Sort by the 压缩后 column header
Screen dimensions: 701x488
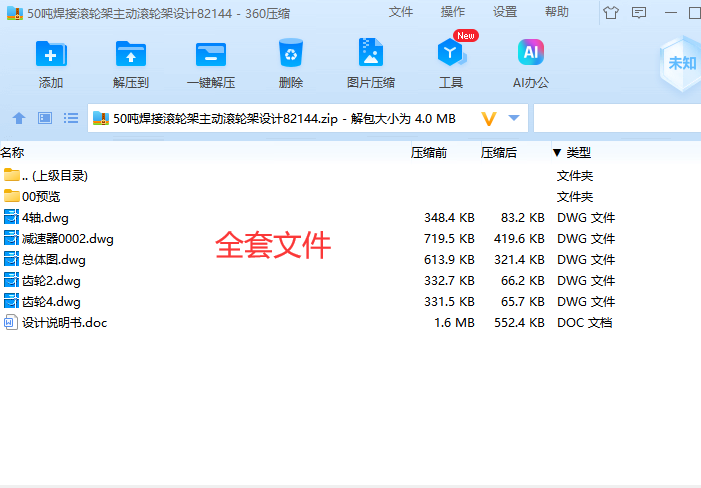coord(498,153)
